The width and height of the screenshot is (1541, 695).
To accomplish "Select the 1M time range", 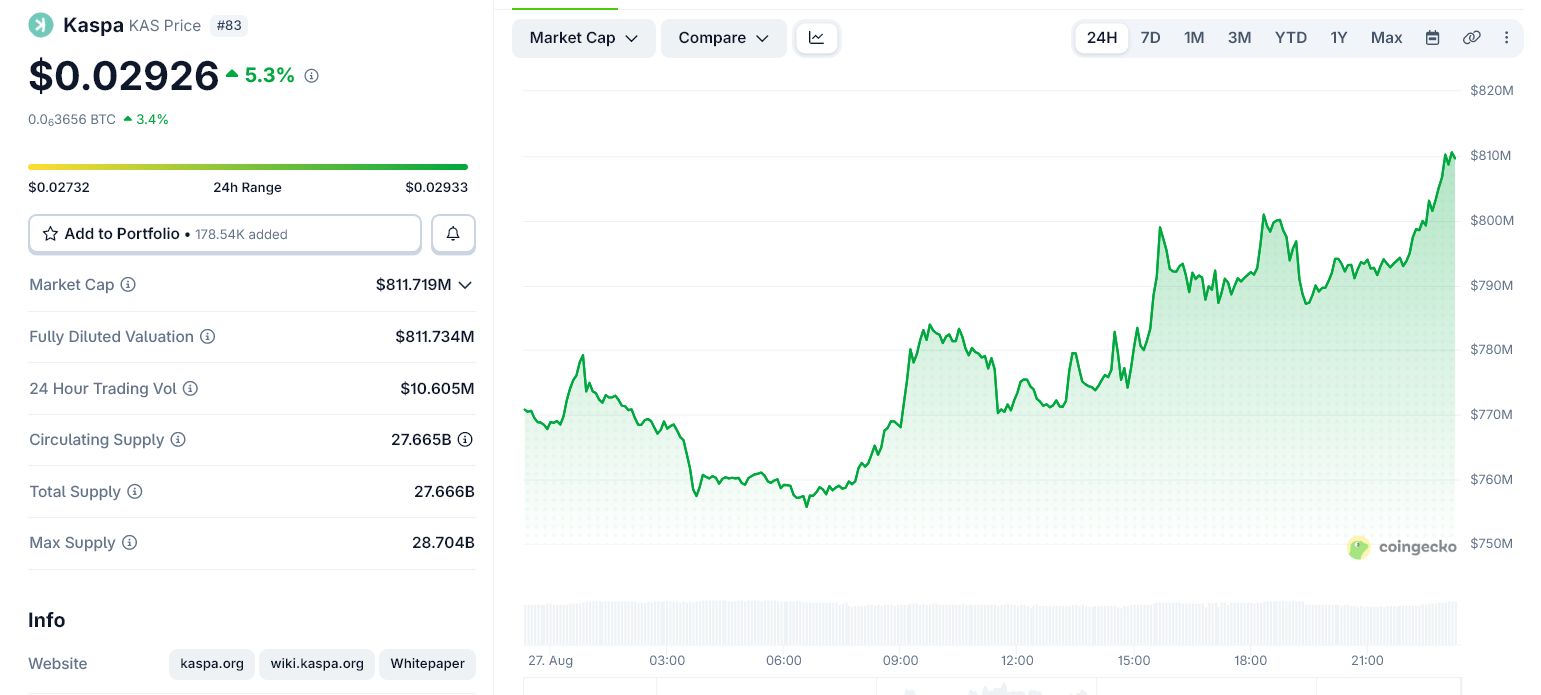I will (x=1194, y=38).
